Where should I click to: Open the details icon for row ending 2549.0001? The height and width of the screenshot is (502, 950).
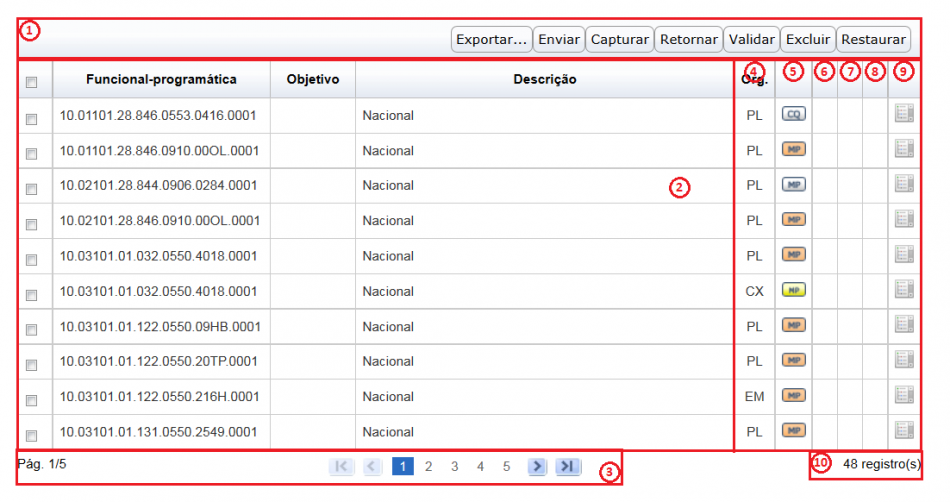pos(904,431)
